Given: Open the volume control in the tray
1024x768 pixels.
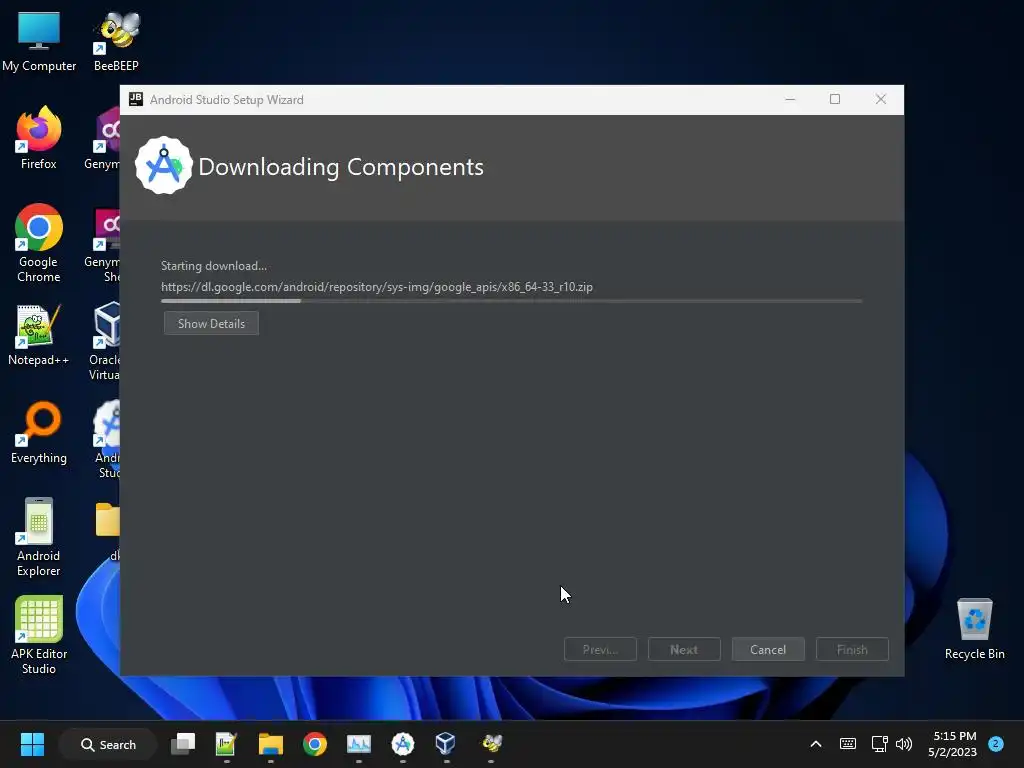Looking at the screenshot, I should click(904, 744).
